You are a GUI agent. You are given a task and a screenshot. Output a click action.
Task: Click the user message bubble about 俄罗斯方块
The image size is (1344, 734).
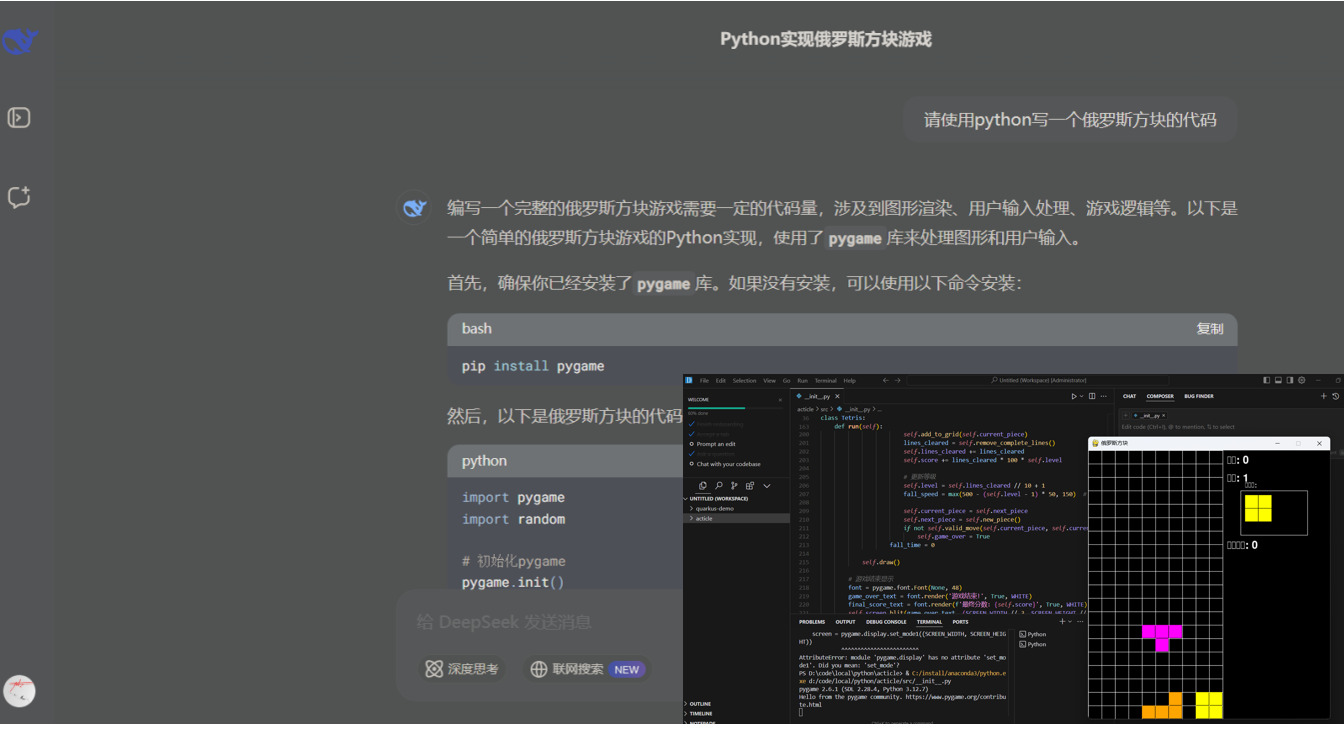(x=1070, y=120)
